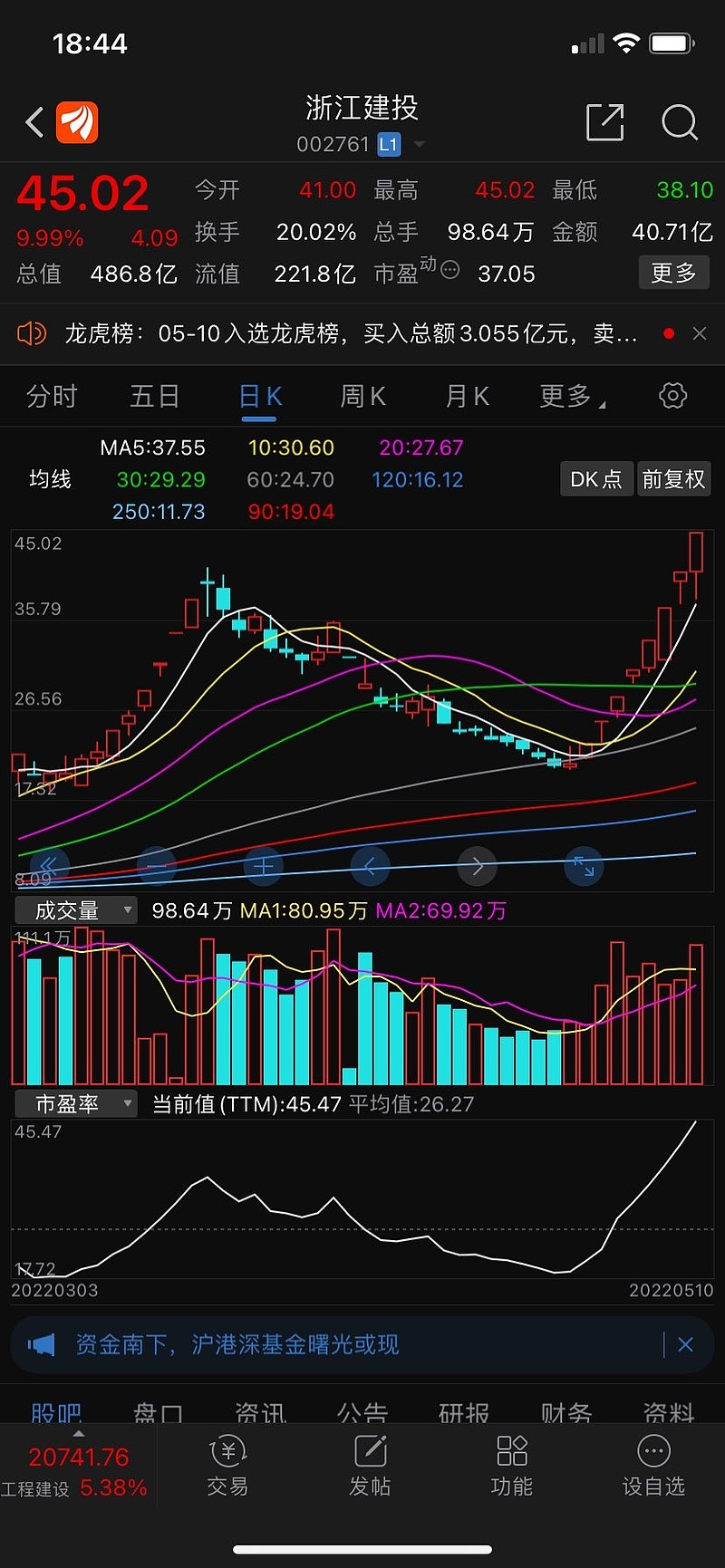Open the share/export icon in header
Screen dimensions: 725x1568
pyautogui.click(x=604, y=122)
